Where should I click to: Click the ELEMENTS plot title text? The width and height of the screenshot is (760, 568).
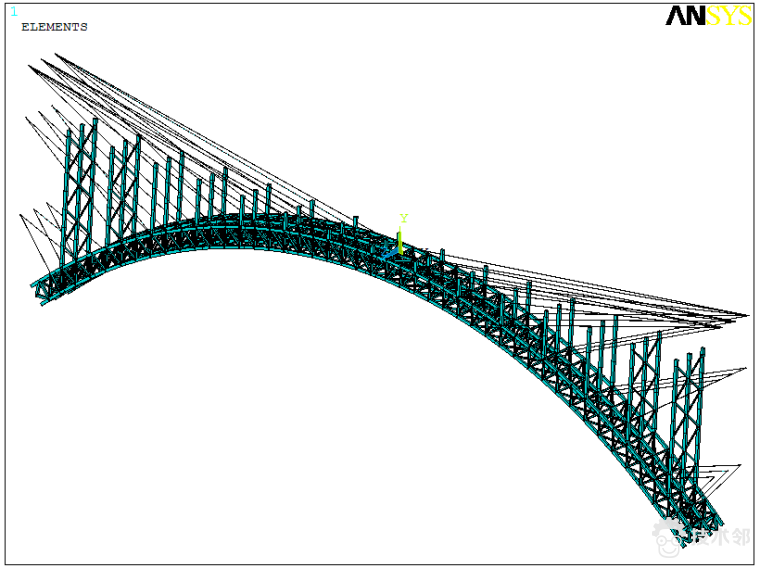point(54,27)
